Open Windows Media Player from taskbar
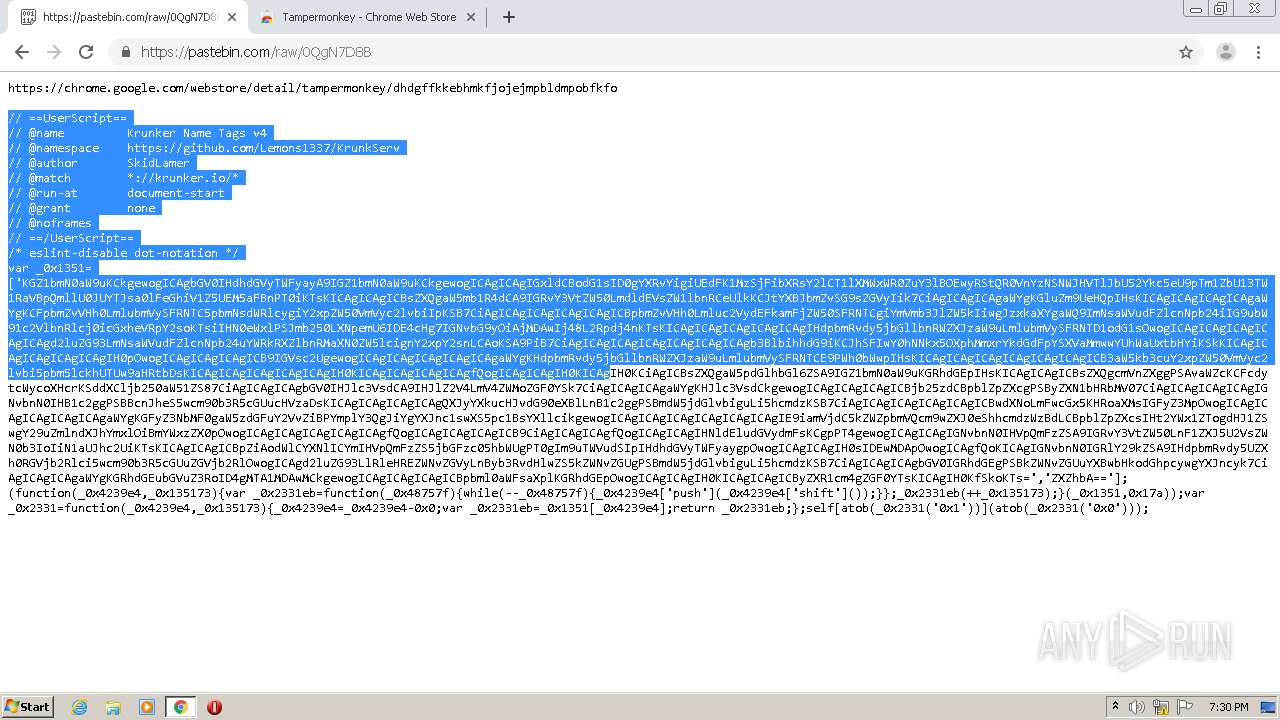This screenshot has height=720, width=1280. [x=147, y=707]
